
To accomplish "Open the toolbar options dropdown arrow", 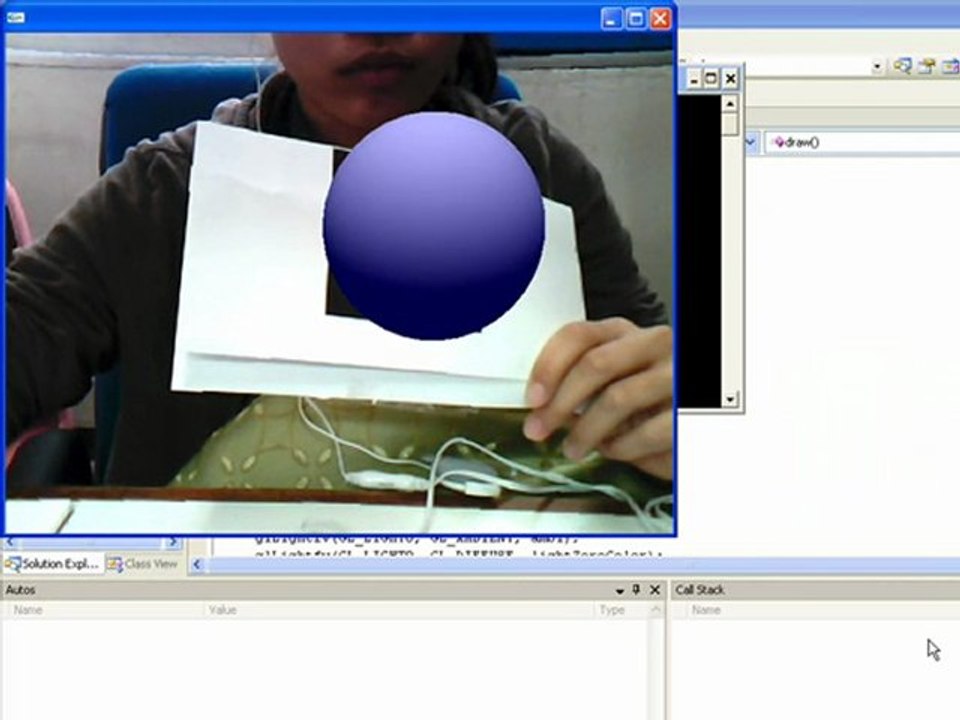I will tap(877, 66).
